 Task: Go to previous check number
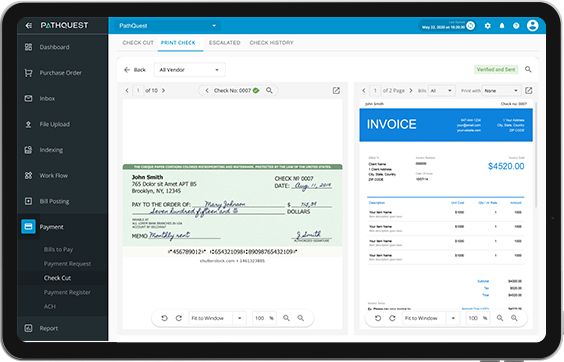207,91
